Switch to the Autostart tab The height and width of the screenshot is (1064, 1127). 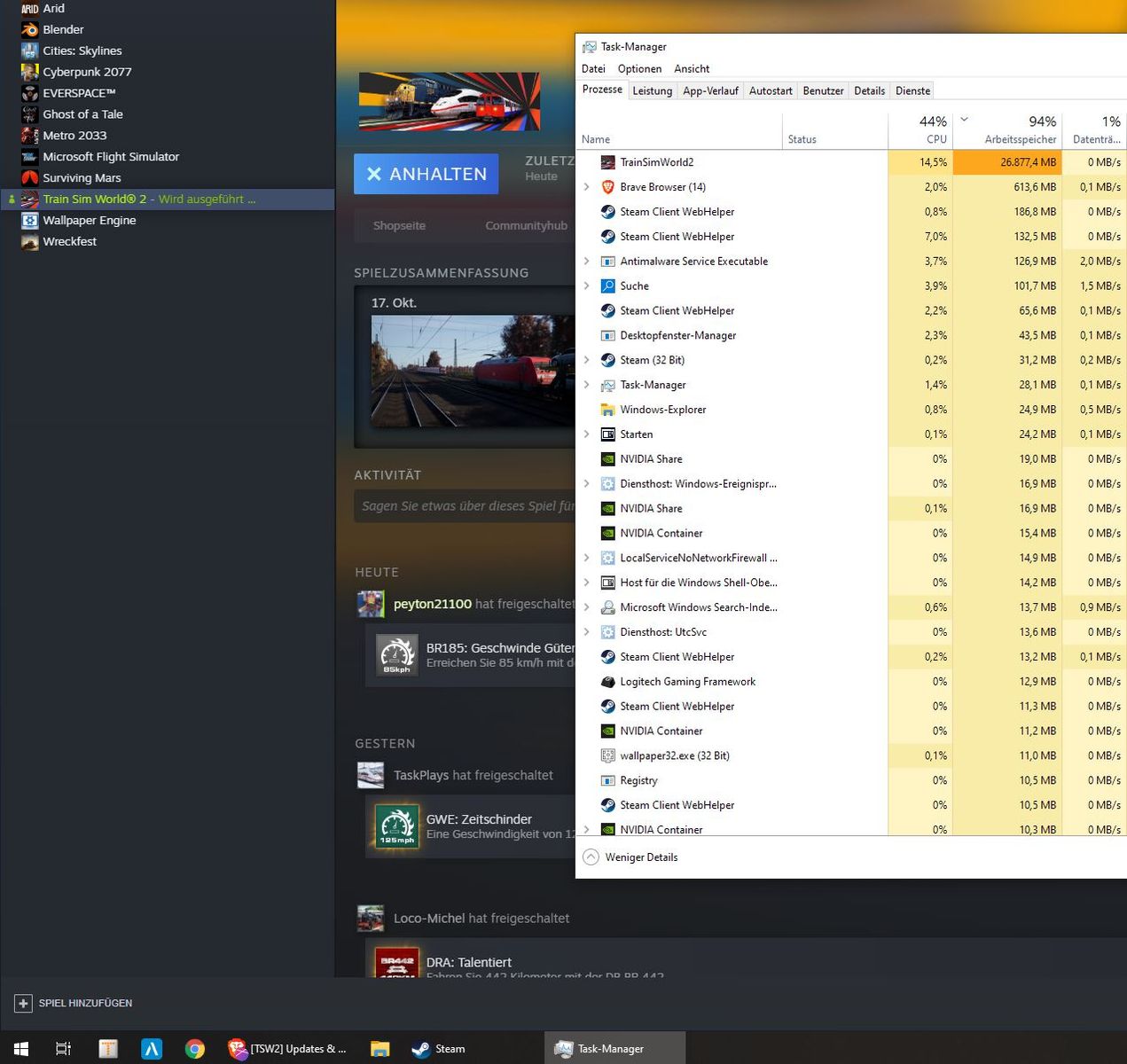pyautogui.click(x=771, y=90)
